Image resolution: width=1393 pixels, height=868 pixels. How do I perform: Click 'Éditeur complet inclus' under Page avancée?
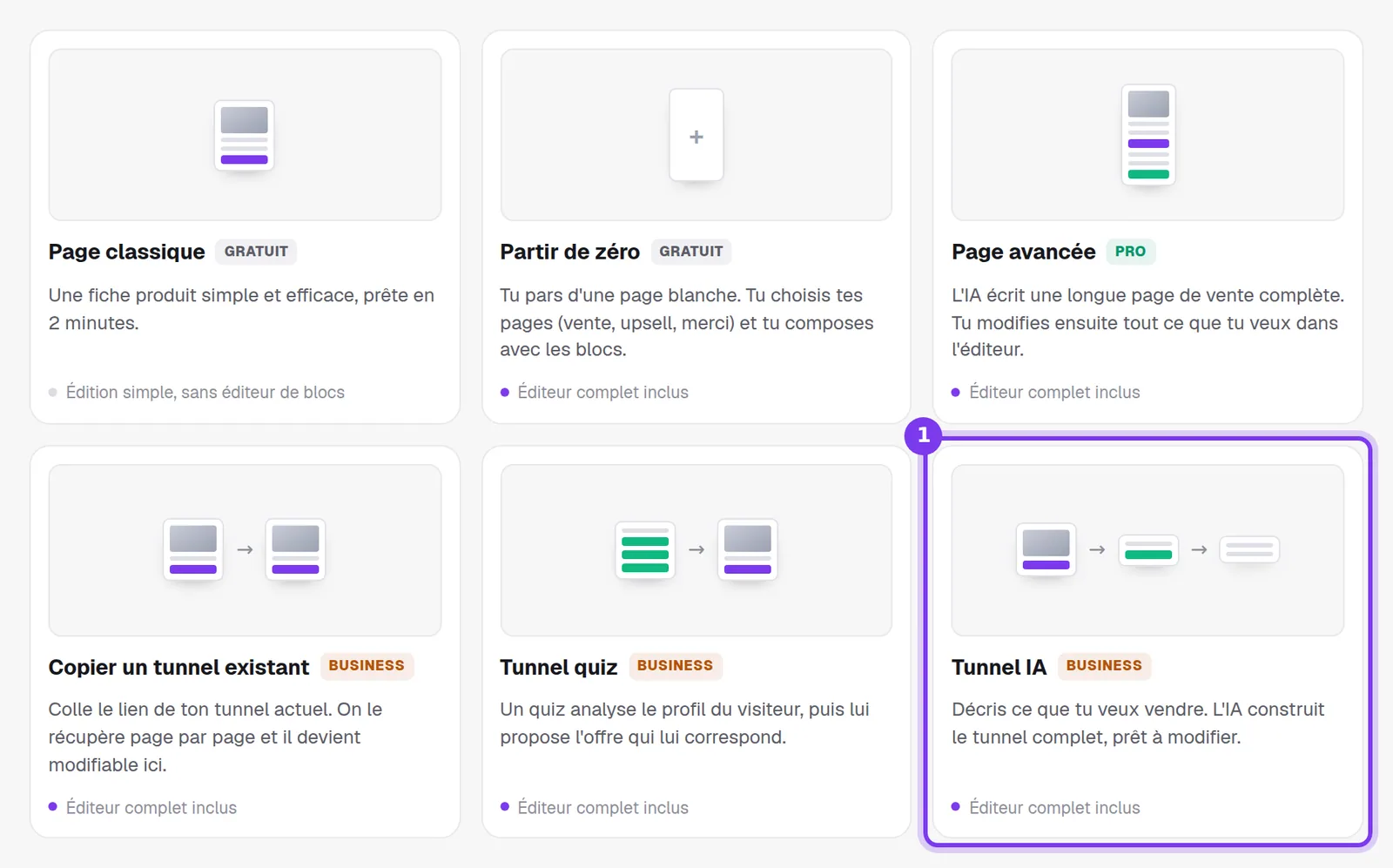click(x=1055, y=393)
